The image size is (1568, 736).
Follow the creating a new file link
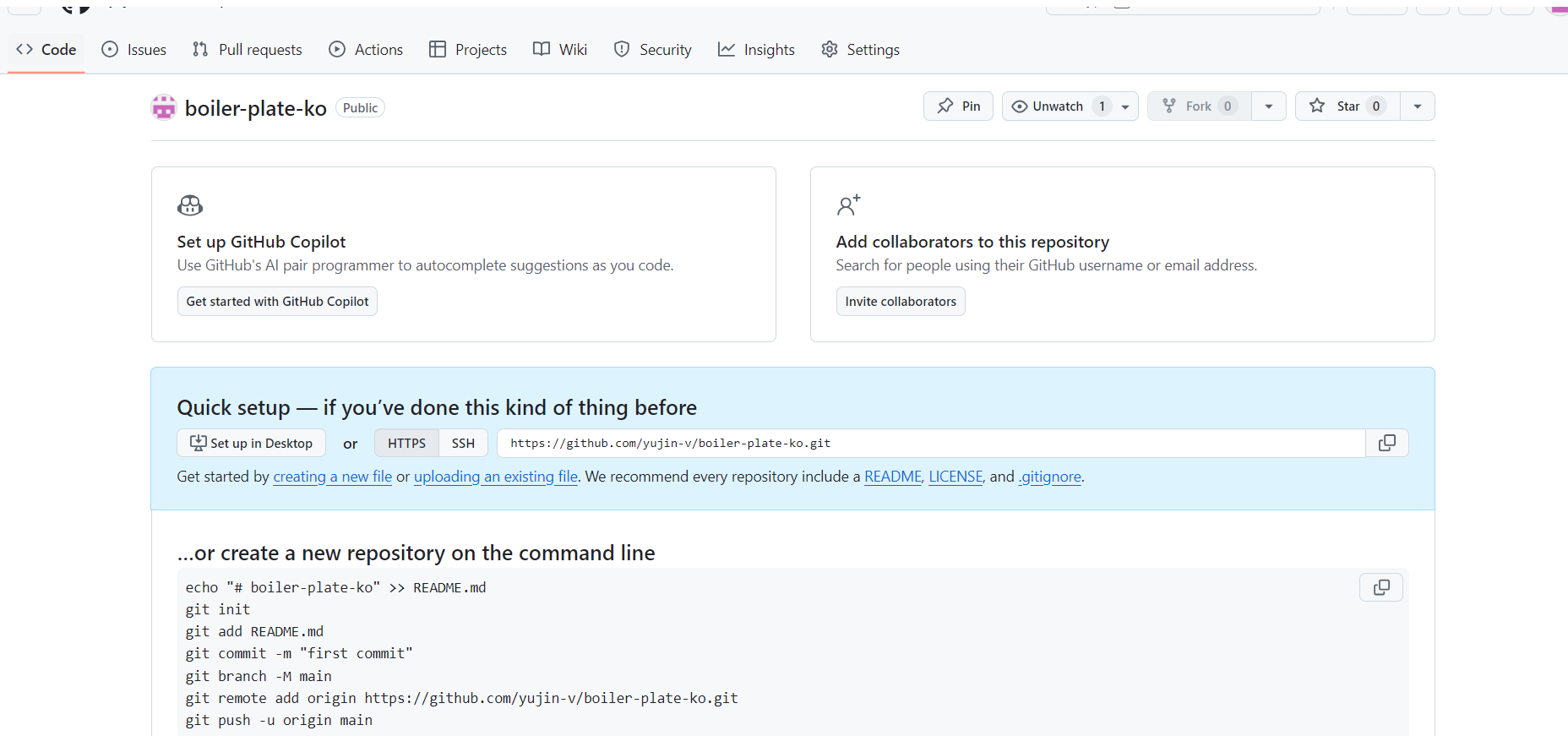tap(333, 477)
